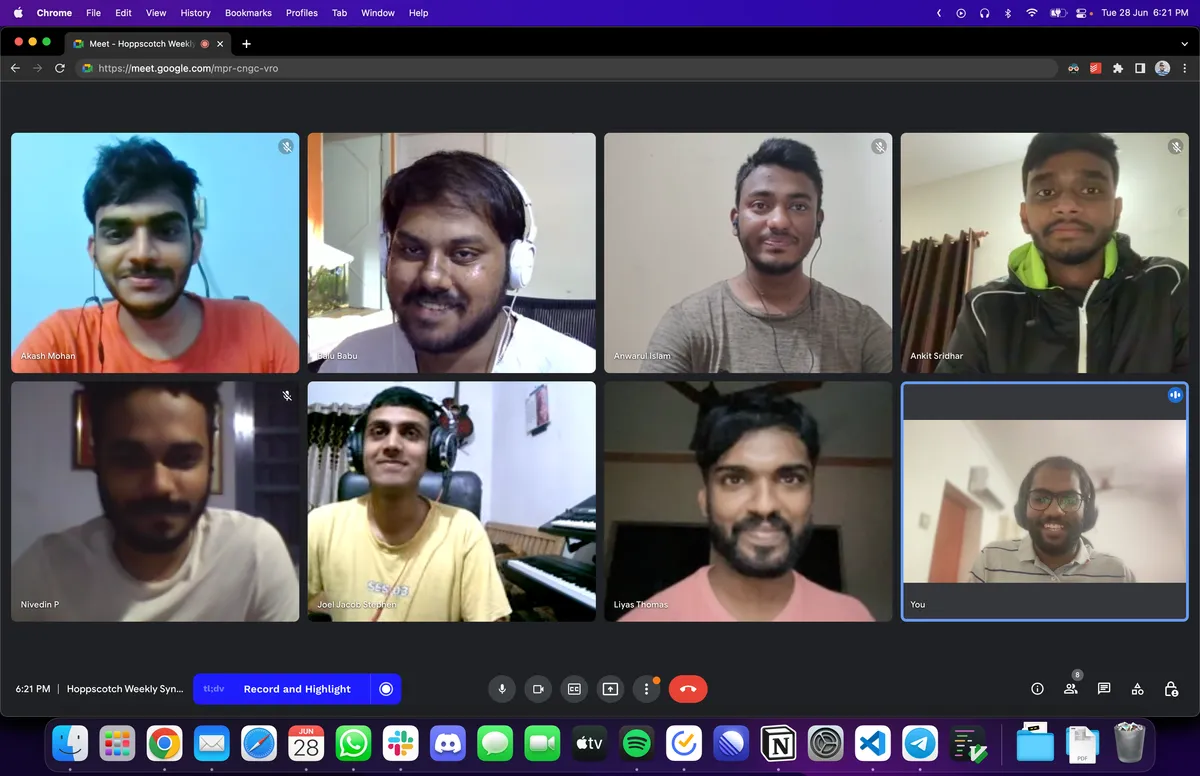This screenshot has width=1200, height=776.
Task: End the call with red hang-up button
Action: point(688,689)
